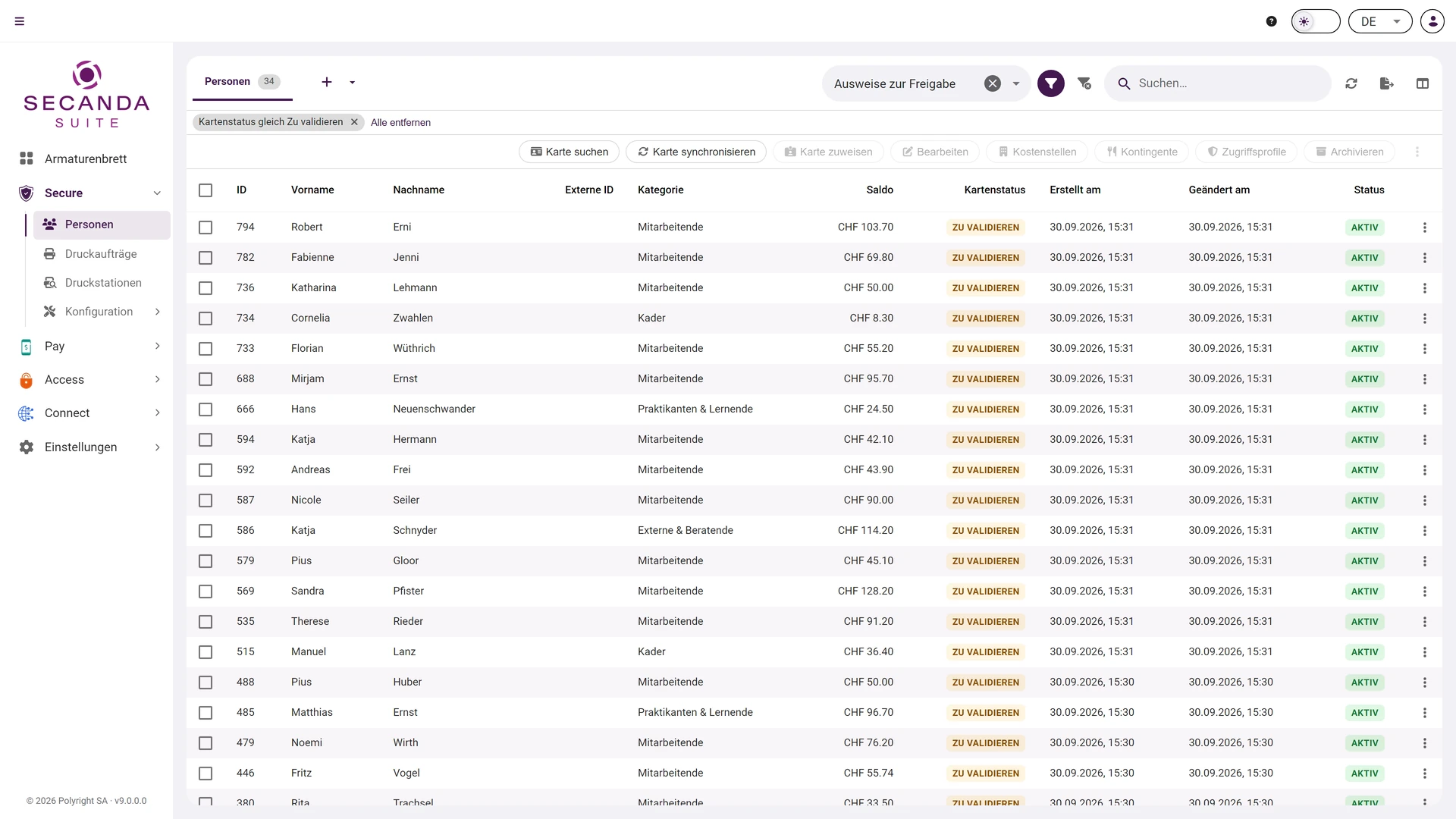Collapse the Secure menu section
This screenshot has height=819, width=1456.
pos(157,193)
